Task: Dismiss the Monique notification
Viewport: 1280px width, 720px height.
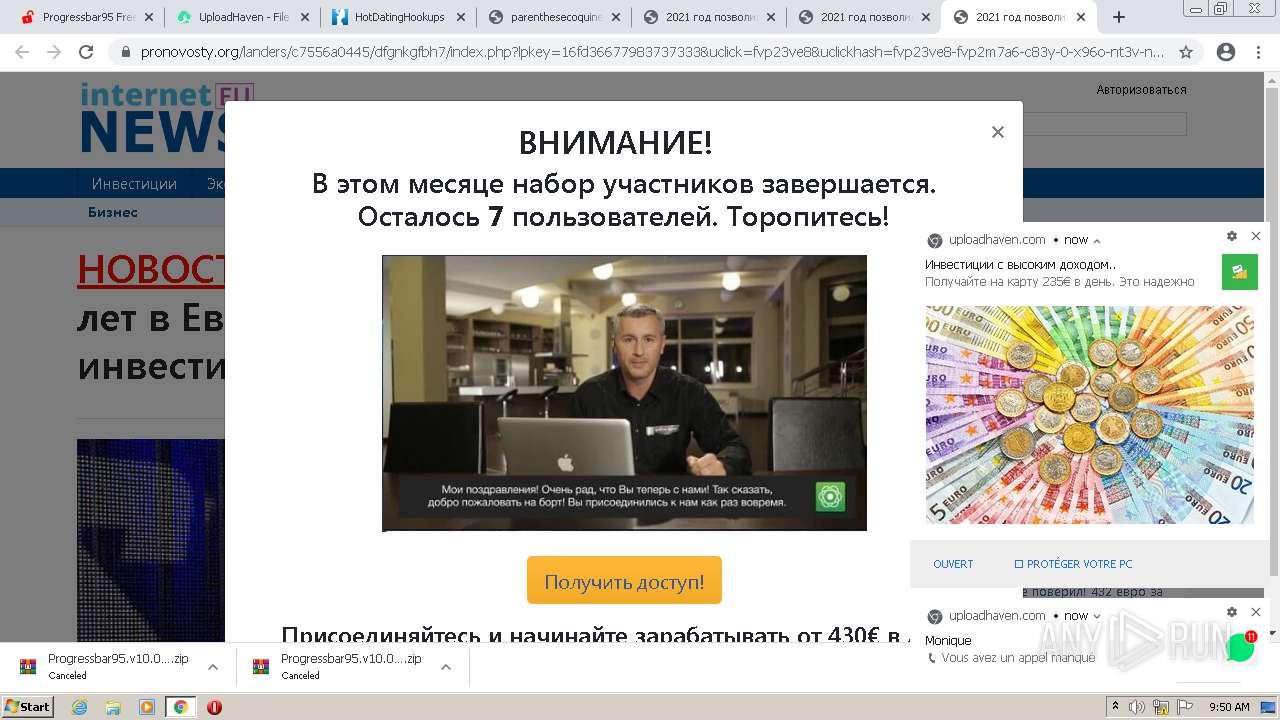Action: click(1256, 612)
